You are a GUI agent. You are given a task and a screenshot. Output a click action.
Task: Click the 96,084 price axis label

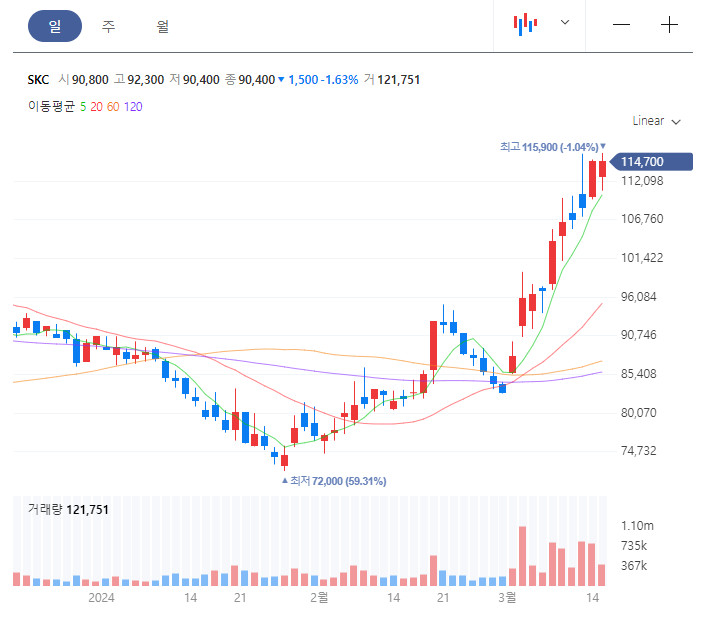pos(638,297)
